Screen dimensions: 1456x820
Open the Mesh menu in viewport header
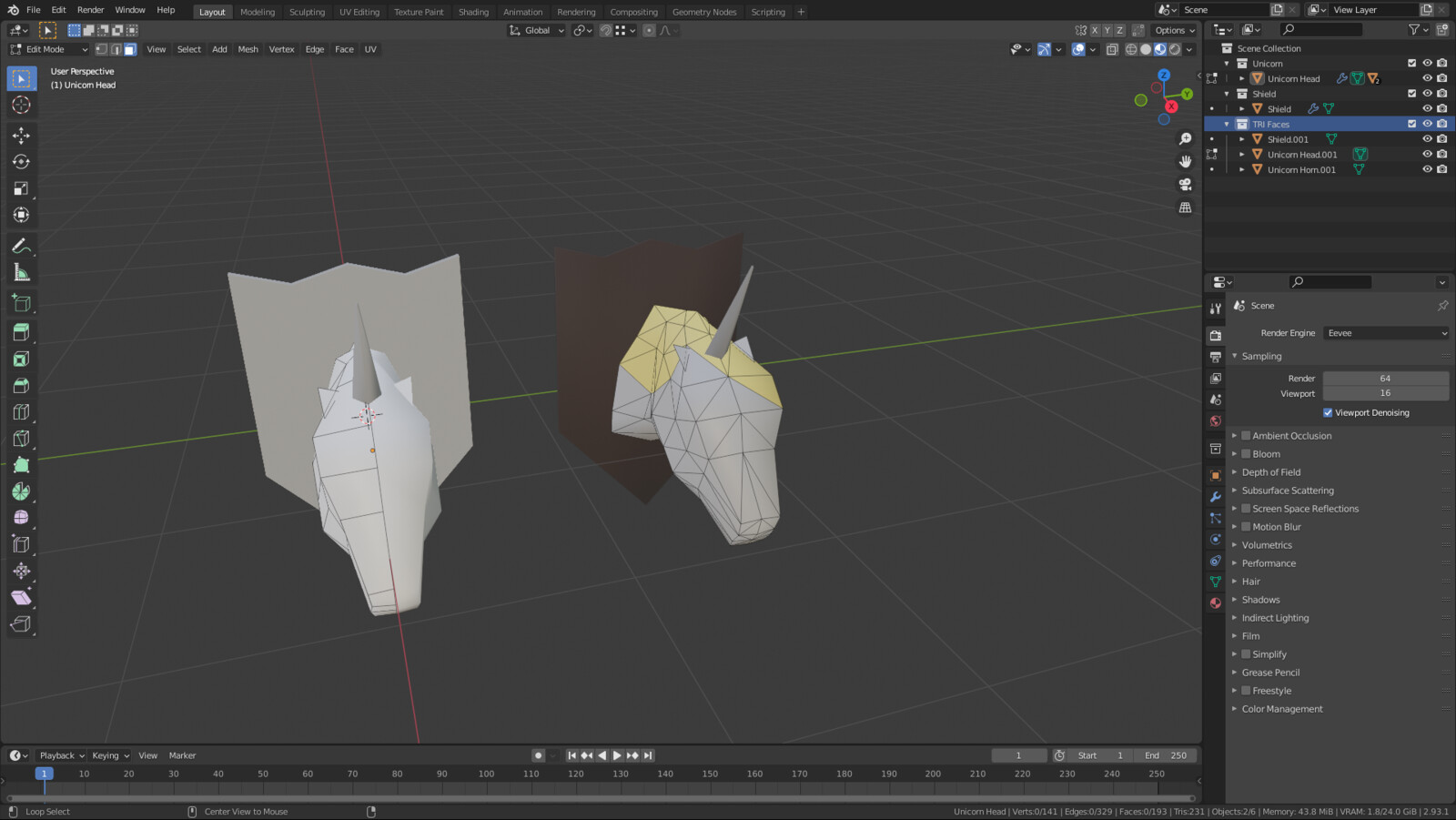248,49
